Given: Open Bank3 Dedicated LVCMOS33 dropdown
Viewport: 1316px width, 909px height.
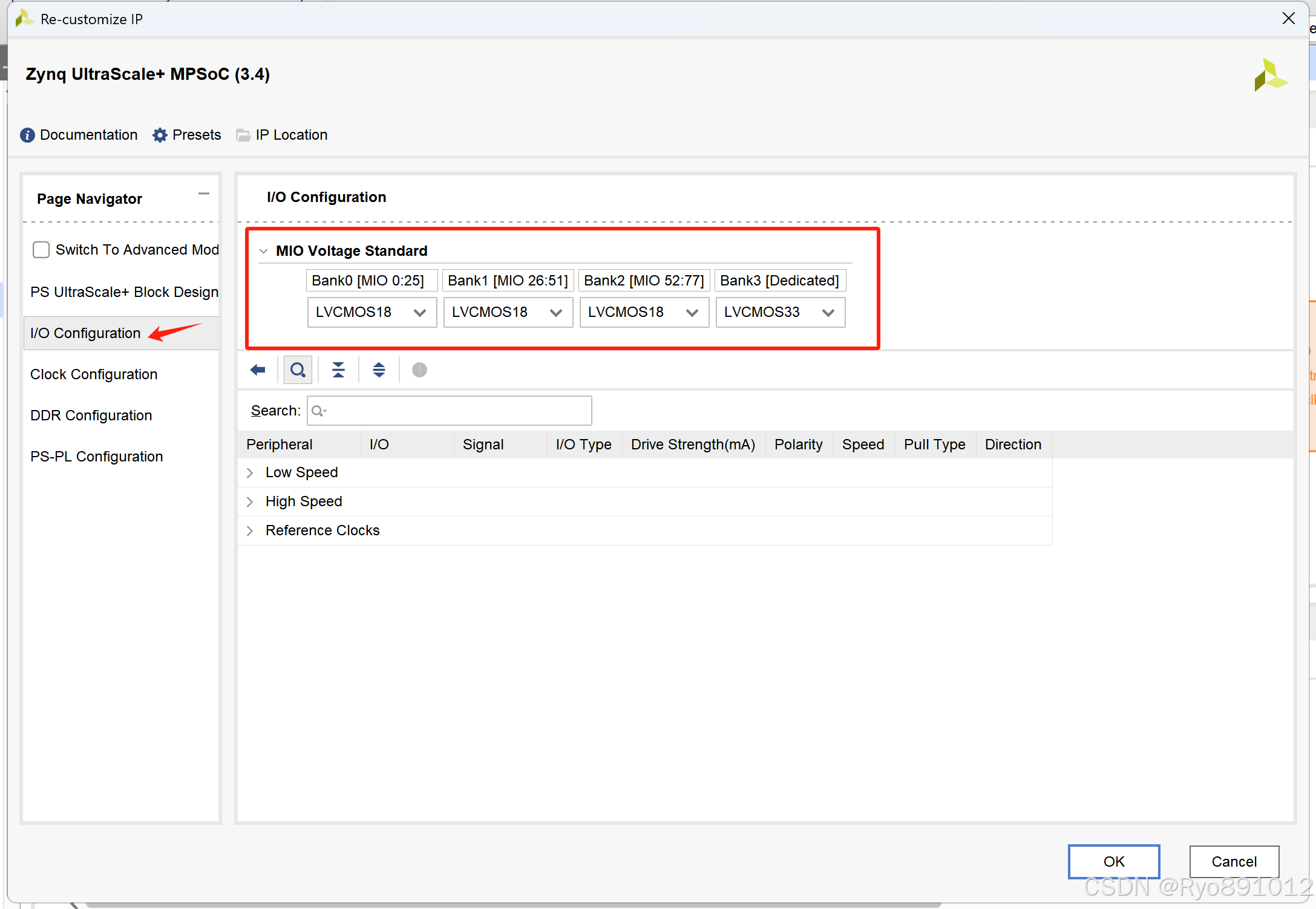Looking at the screenshot, I should (780, 313).
